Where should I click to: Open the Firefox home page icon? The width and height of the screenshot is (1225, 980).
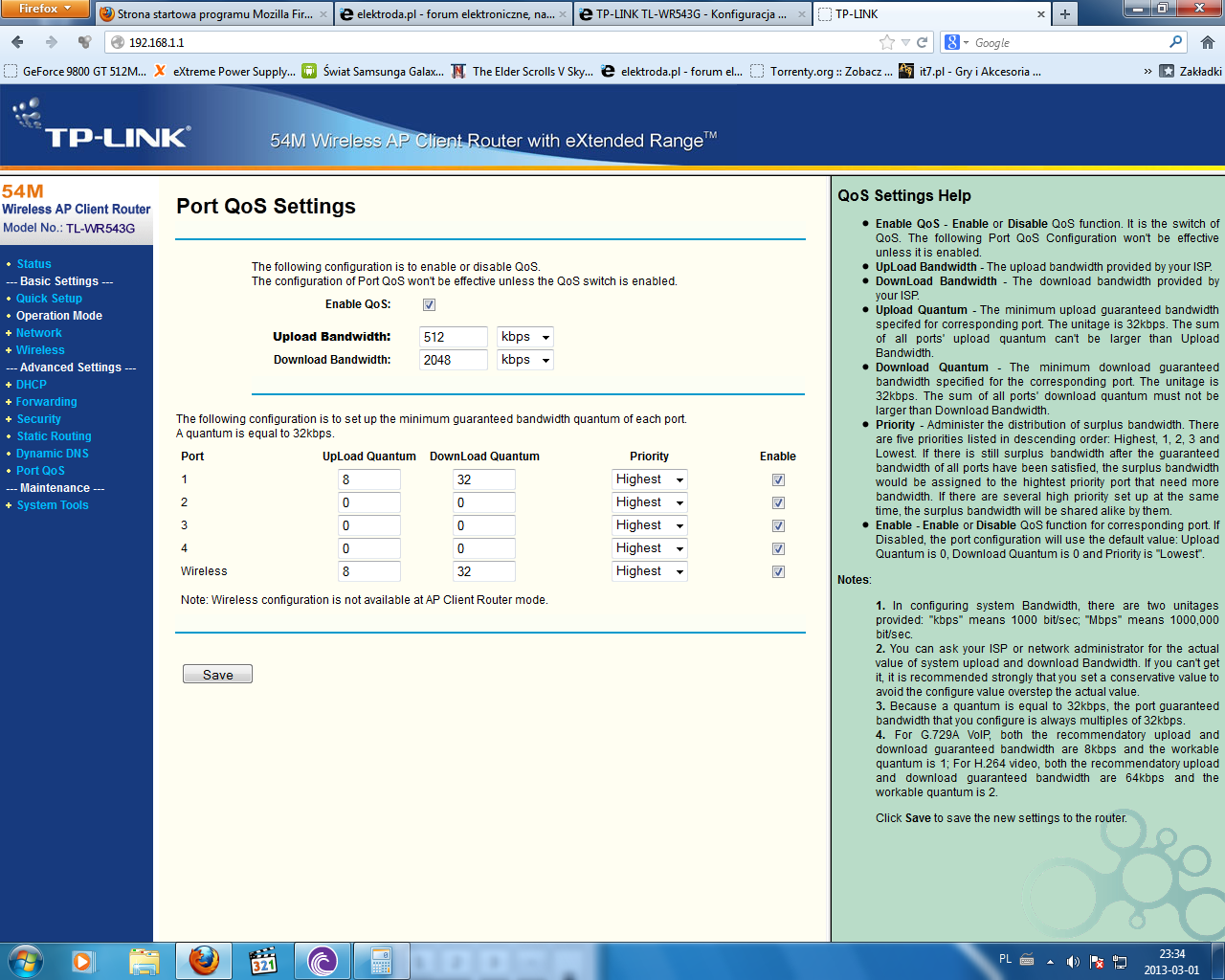coord(1208,42)
